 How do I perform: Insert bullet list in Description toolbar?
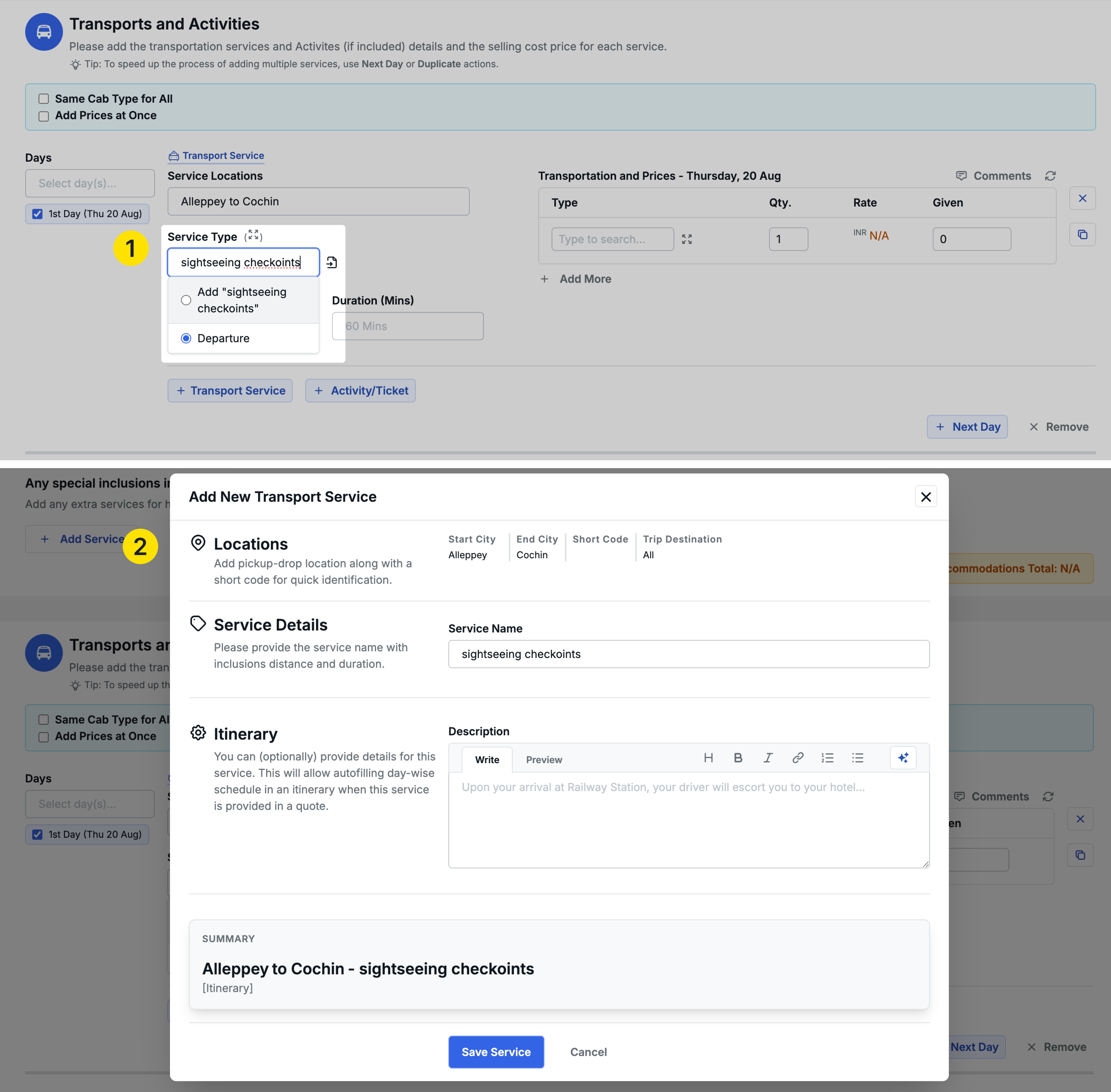[x=857, y=758]
